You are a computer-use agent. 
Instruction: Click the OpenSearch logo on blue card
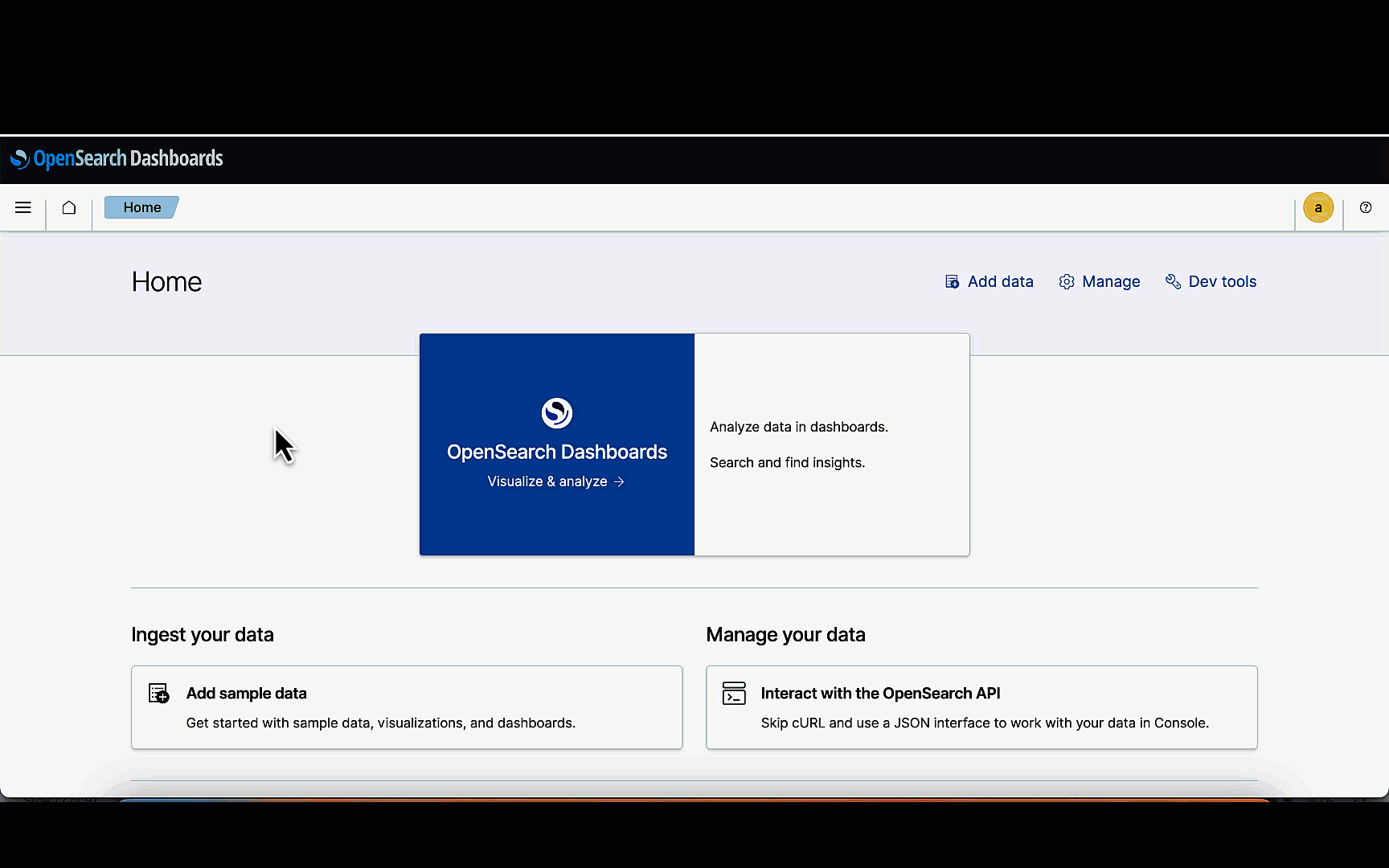(557, 413)
